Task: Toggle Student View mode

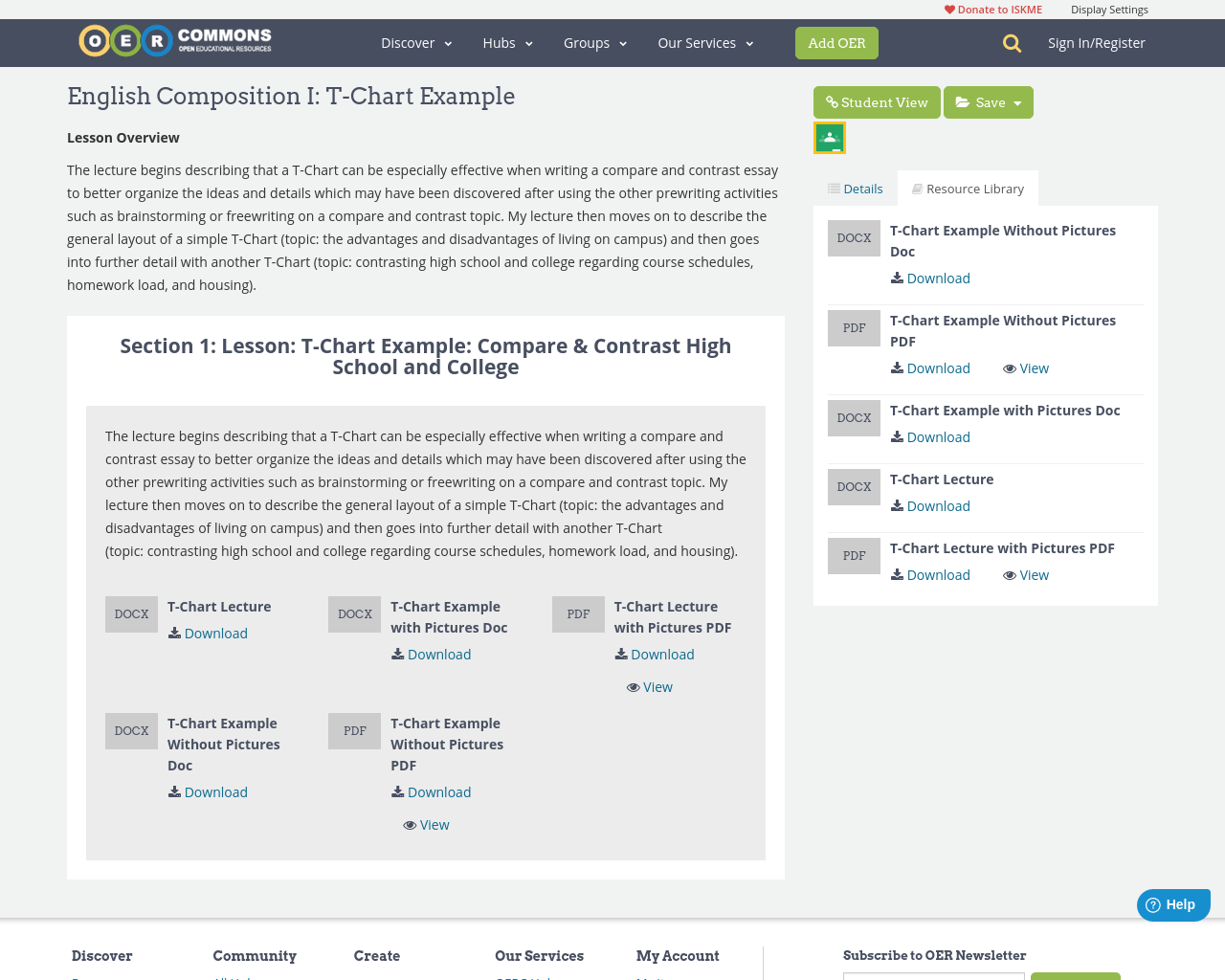Action: pos(876,102)
